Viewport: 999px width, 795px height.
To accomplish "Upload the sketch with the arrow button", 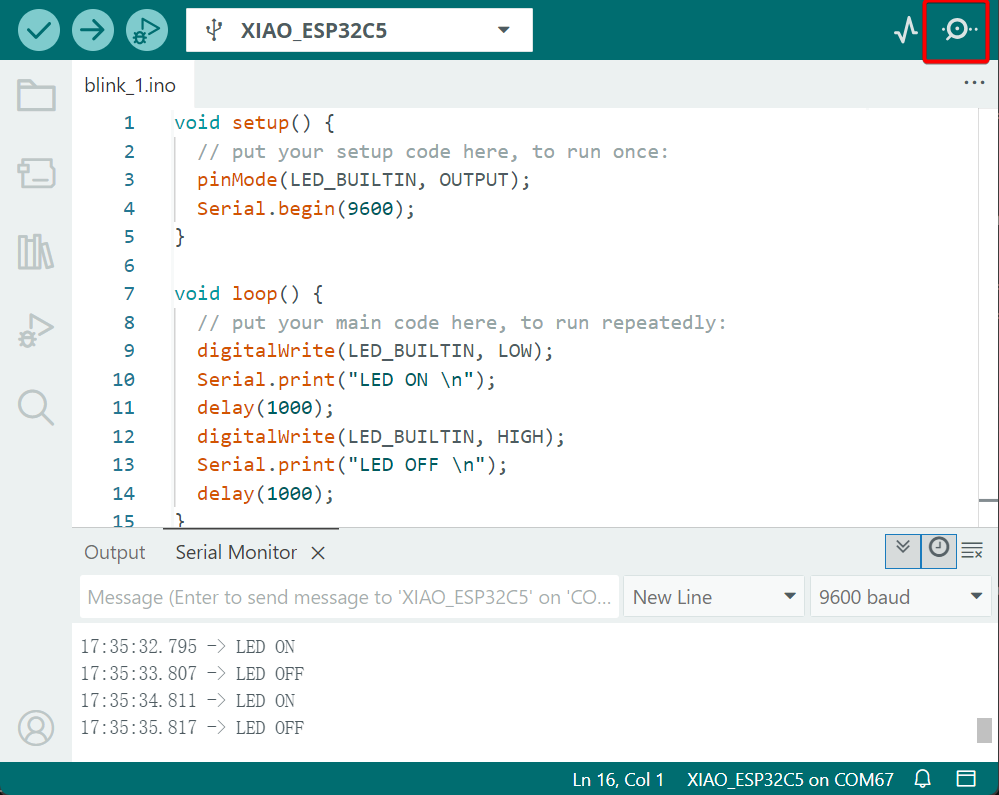I will coord(93,30).
